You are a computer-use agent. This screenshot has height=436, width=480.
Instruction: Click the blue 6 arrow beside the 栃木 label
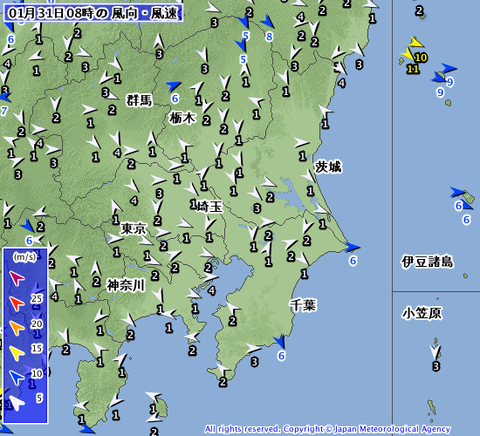[173, 86]
